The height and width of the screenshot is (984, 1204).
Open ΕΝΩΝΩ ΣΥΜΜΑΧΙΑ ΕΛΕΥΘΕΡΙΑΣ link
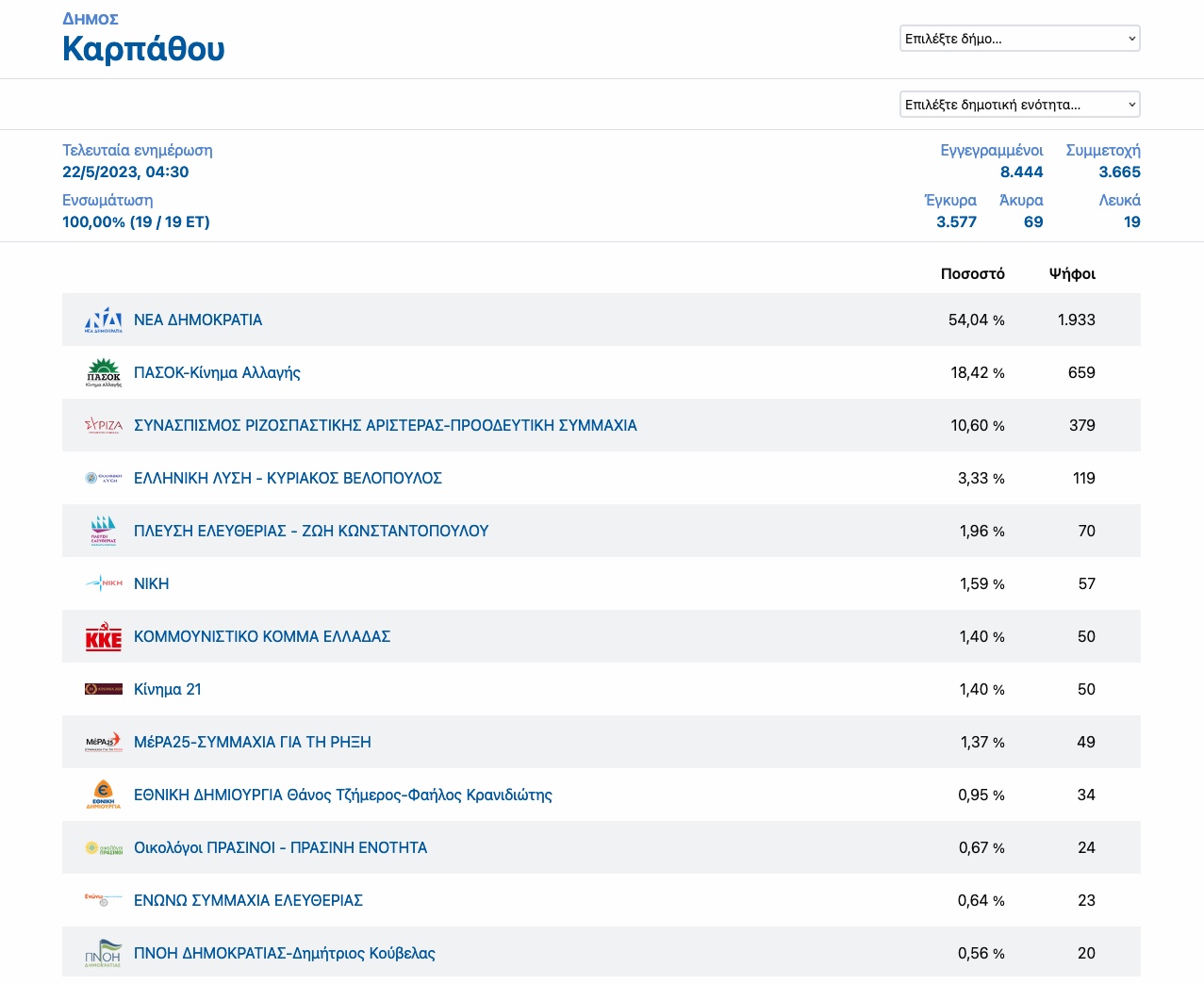pyautogui.click(x=248, y=900)
